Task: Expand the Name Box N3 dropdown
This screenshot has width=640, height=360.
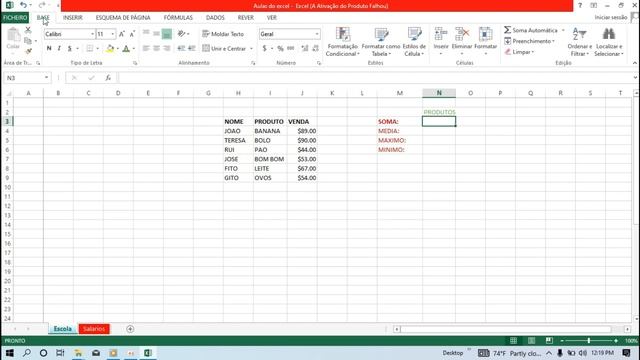Action: pyautogui.click(x=46, y=78)
